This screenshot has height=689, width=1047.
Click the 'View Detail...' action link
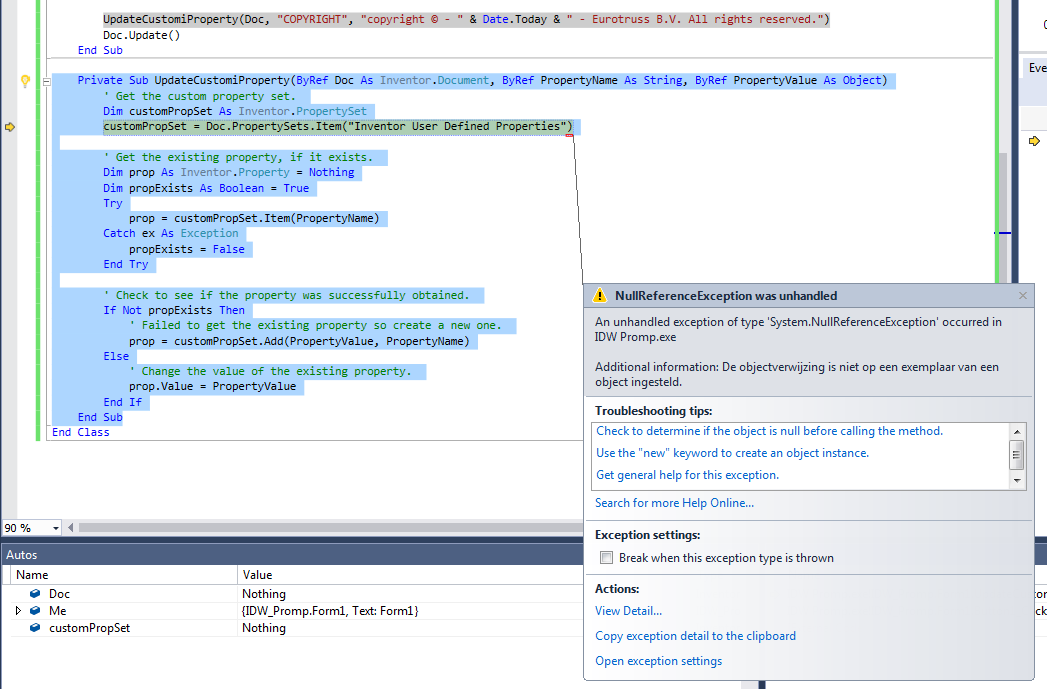tap(628, 610)
